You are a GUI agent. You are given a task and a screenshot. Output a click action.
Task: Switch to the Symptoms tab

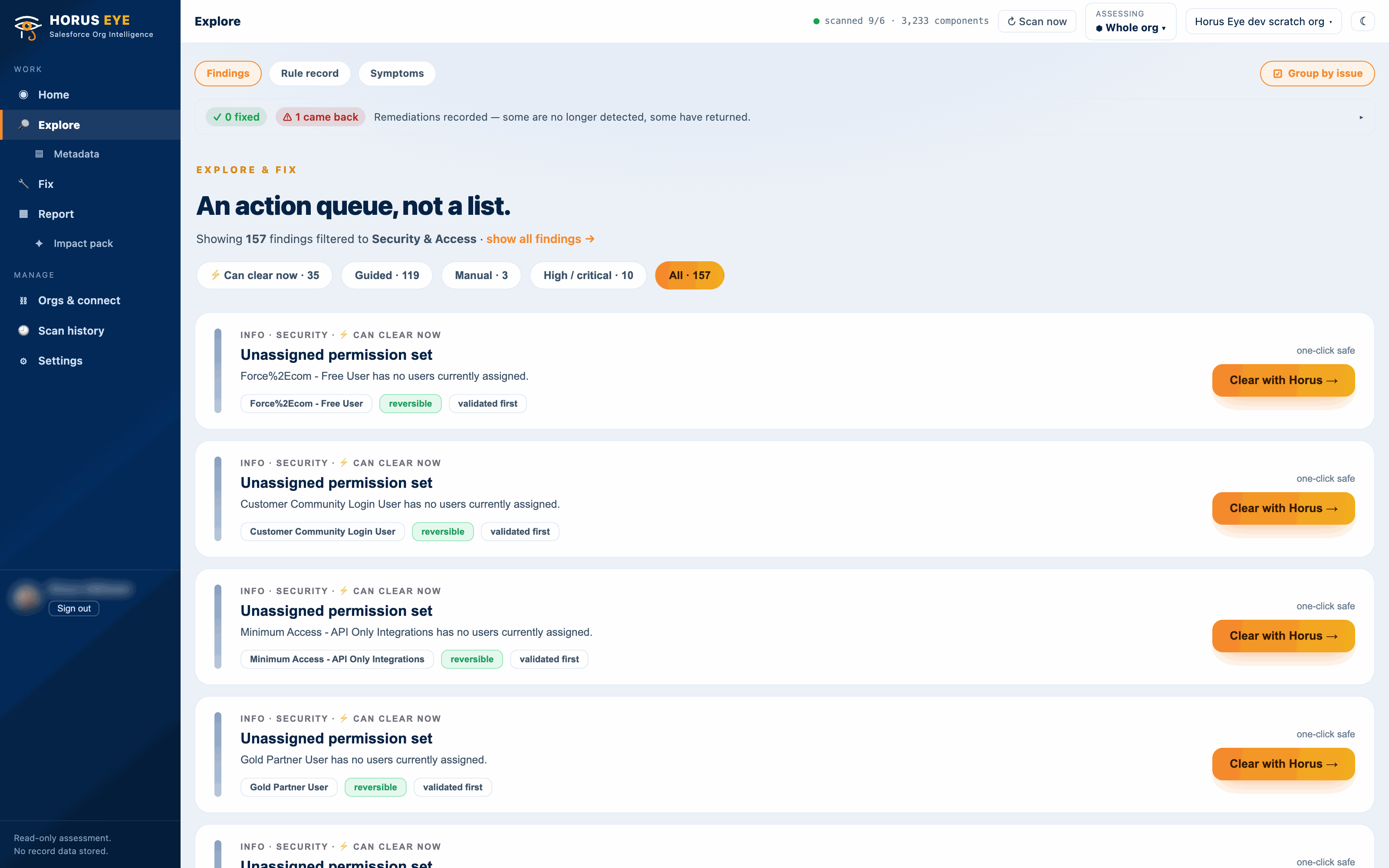click(397, 73)
